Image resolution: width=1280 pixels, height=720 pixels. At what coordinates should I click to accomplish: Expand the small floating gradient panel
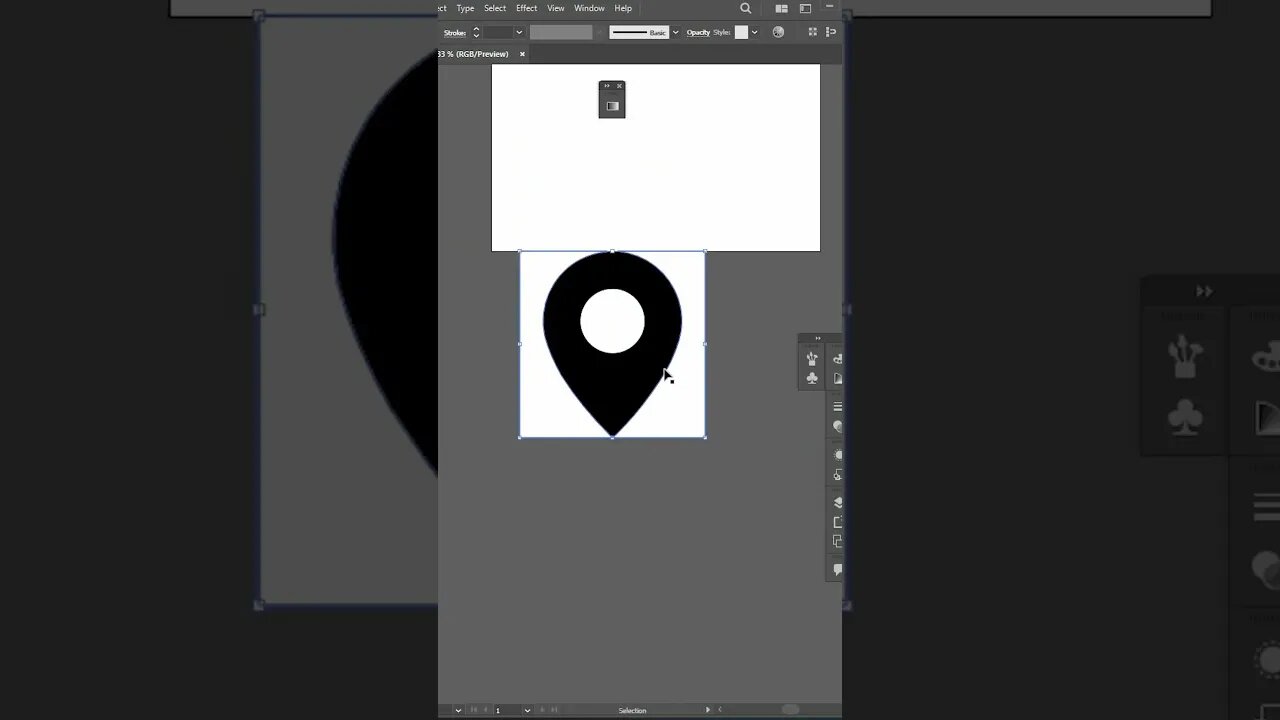coord(606,86)
